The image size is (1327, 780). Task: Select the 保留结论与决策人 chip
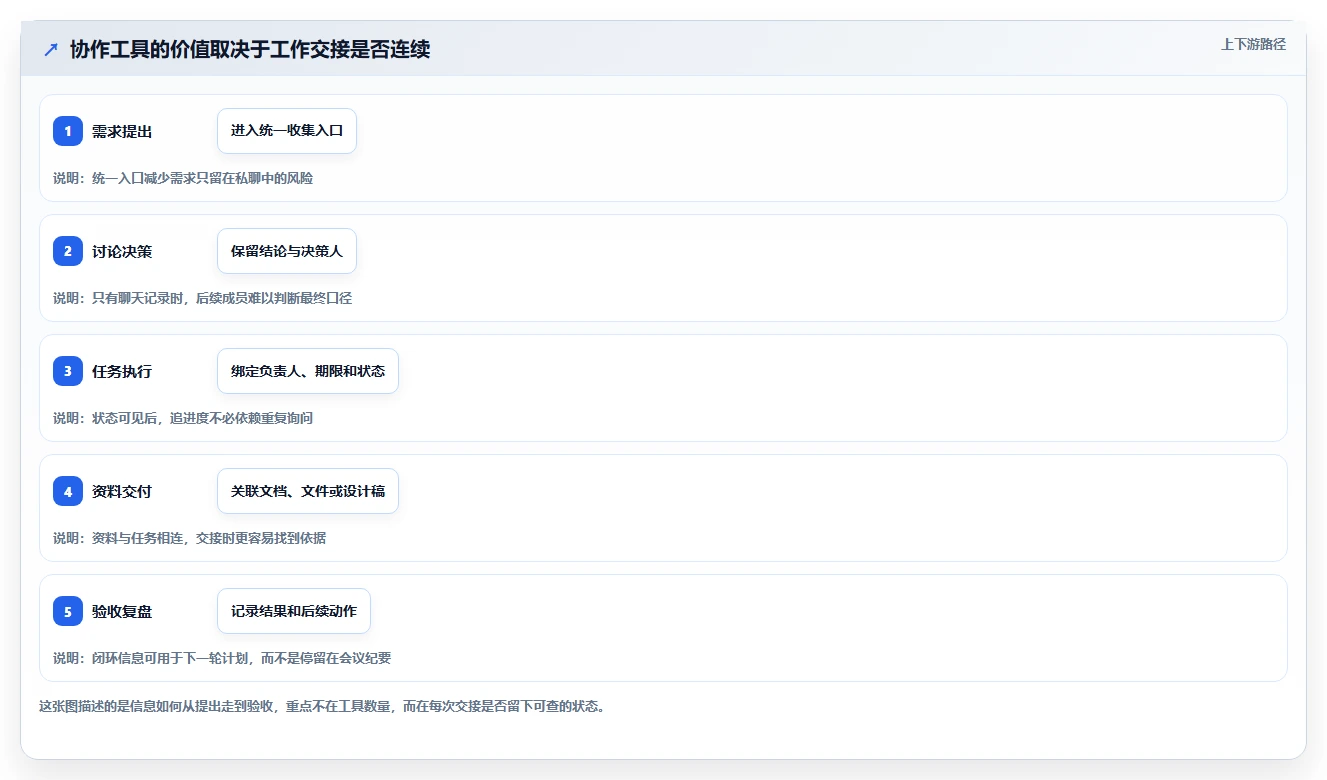tap(287, 251)
